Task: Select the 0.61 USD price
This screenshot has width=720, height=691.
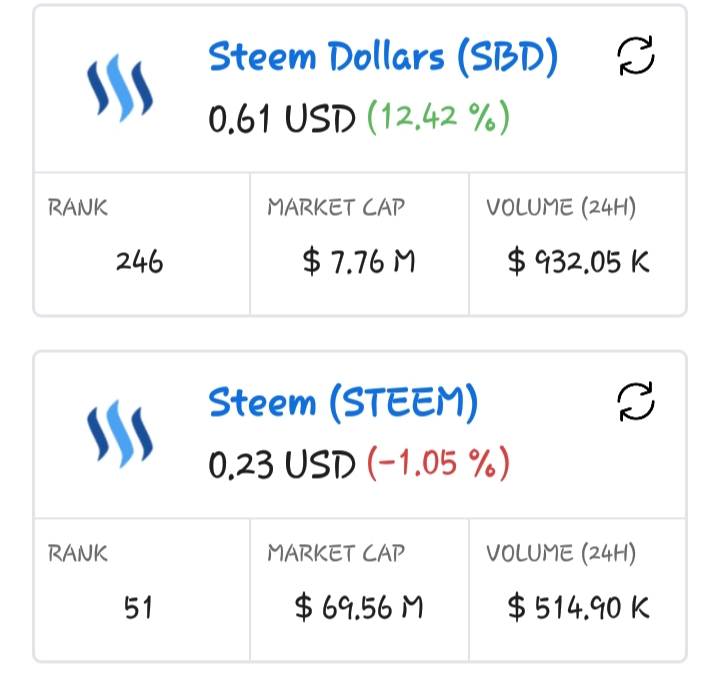Action: click(x=282, y=118)
